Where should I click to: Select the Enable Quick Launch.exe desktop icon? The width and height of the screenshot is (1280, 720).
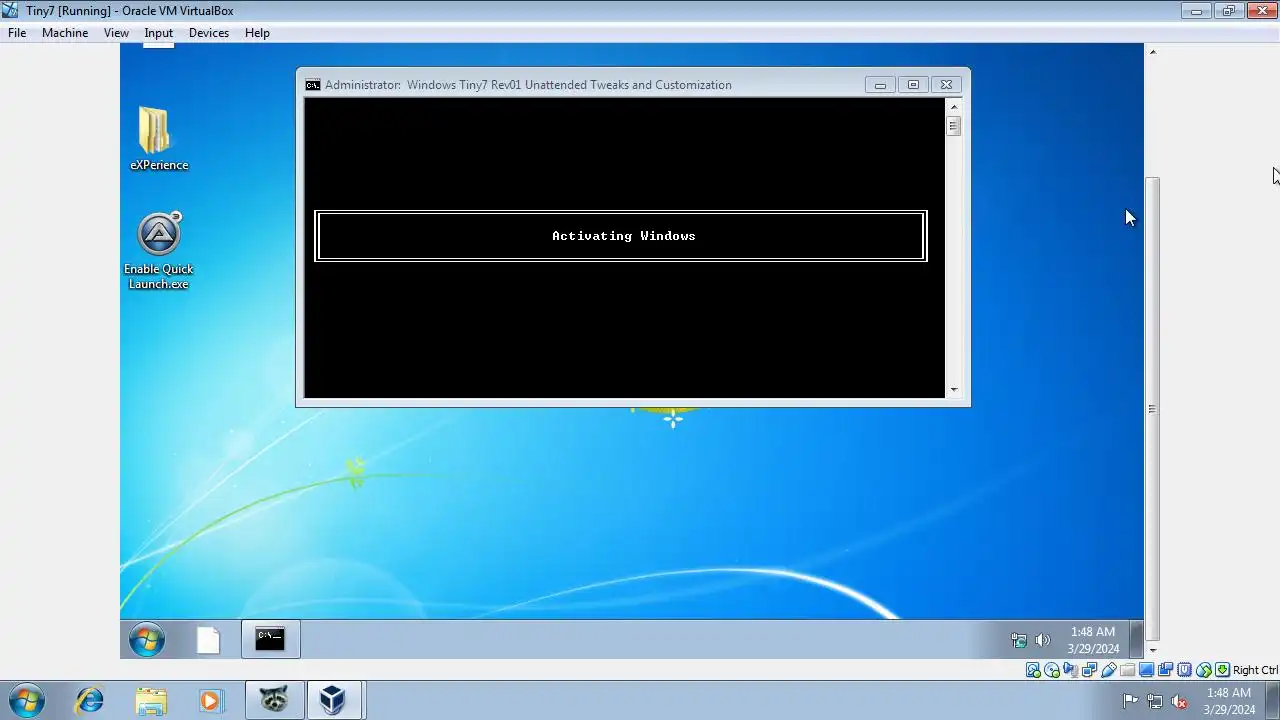[x=158, y=251]
